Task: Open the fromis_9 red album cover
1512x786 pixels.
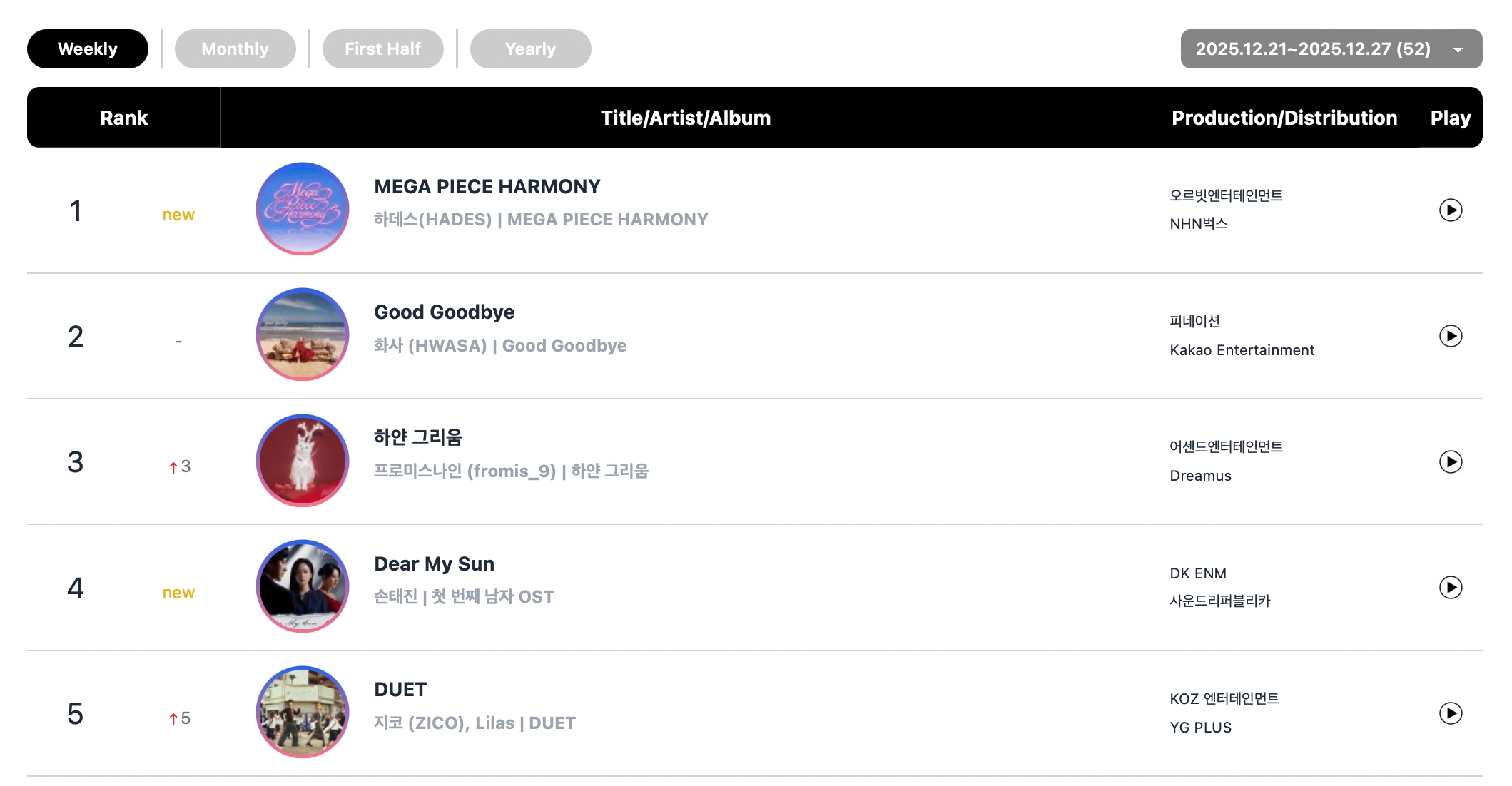Action: [x=303, y=460]
